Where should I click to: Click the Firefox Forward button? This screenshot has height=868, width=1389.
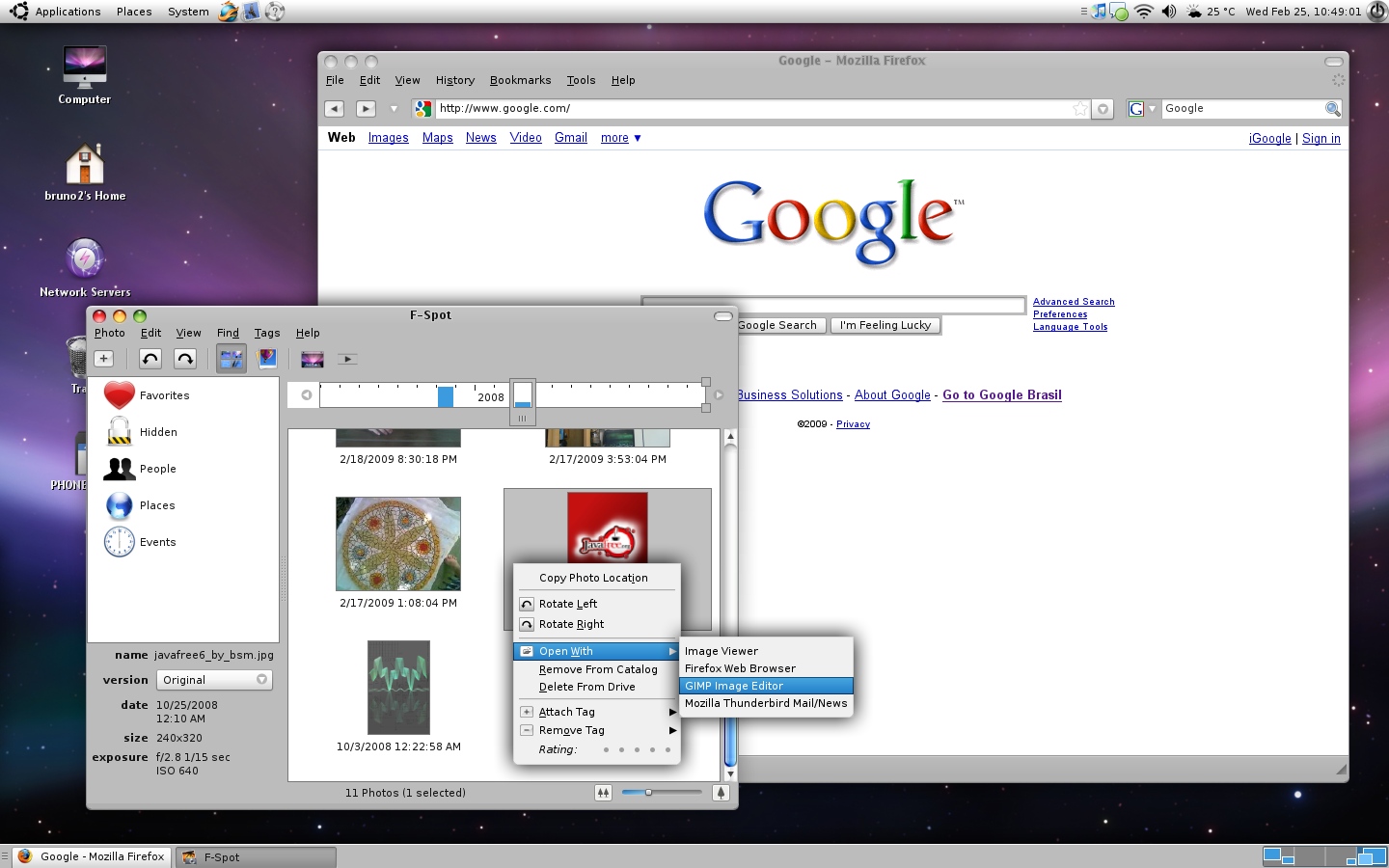[366, 109]
